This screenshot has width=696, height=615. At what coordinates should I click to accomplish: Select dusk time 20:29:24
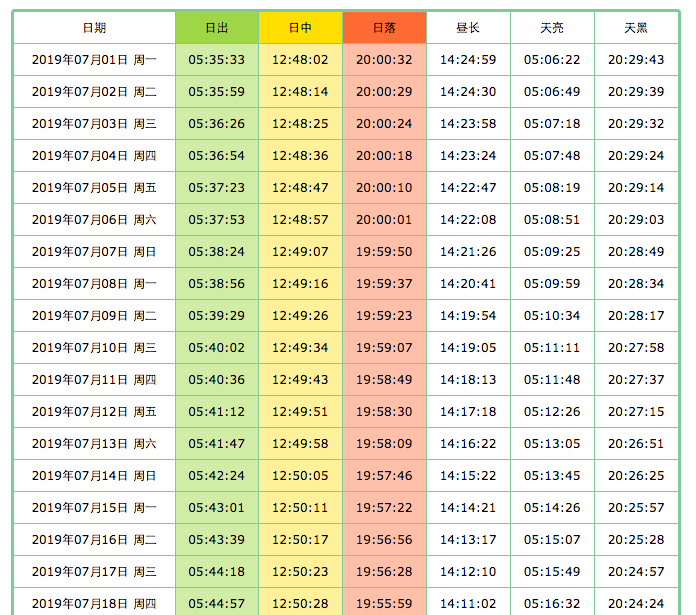click(636, 156)
